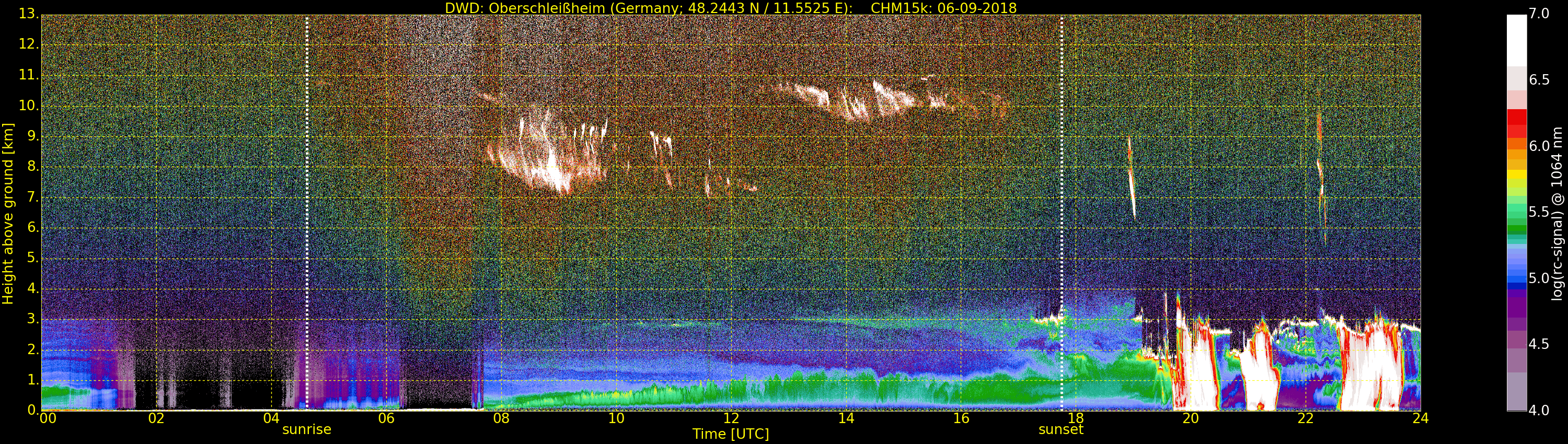
Task: Click the '2.' height axis tick label
Action: (x=33, y=349)
